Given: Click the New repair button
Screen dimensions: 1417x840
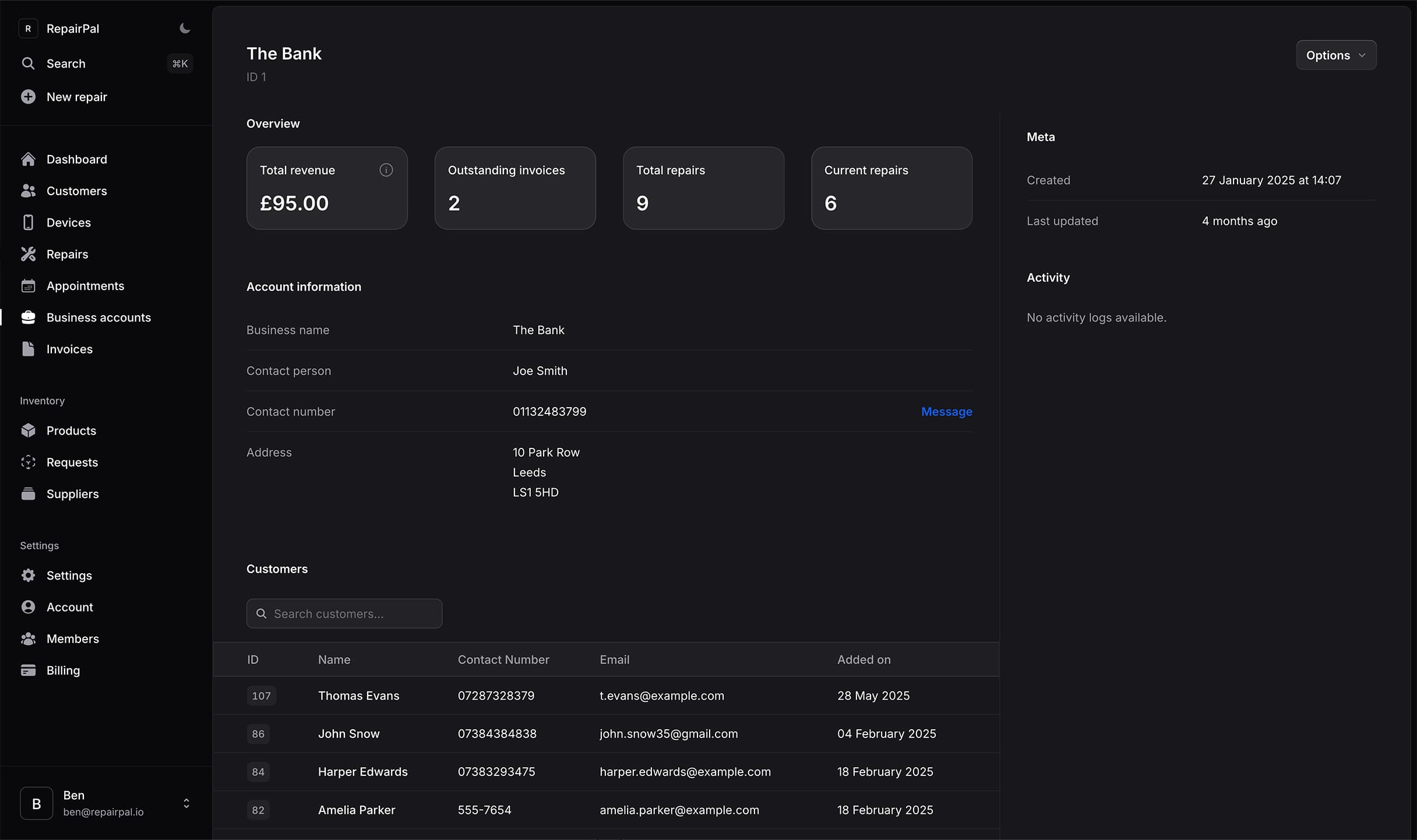Looking at the screenshot, I should pos(77,97).
